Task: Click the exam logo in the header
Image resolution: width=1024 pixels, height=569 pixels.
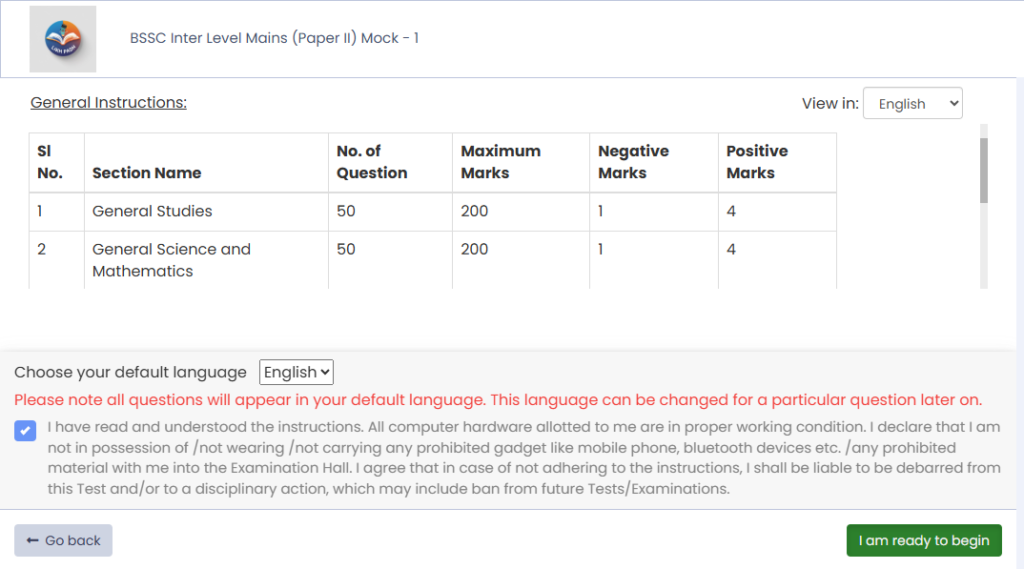Action: (63, 39)
